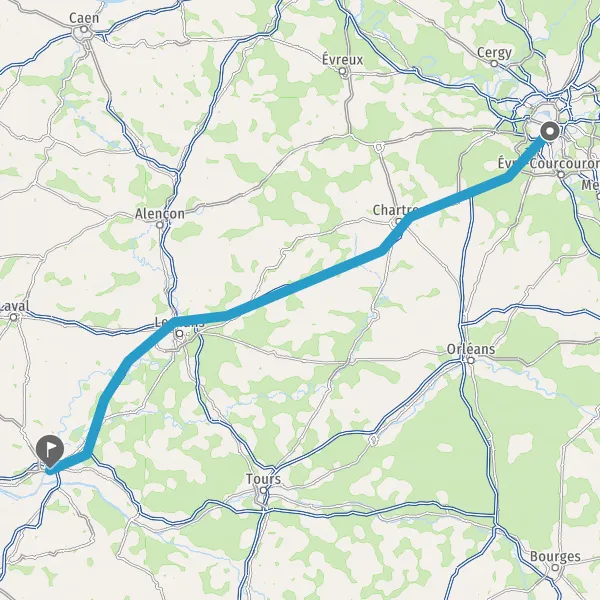Click the Caen map label
This screenshot has width=600, height=600.
[84, 18]
